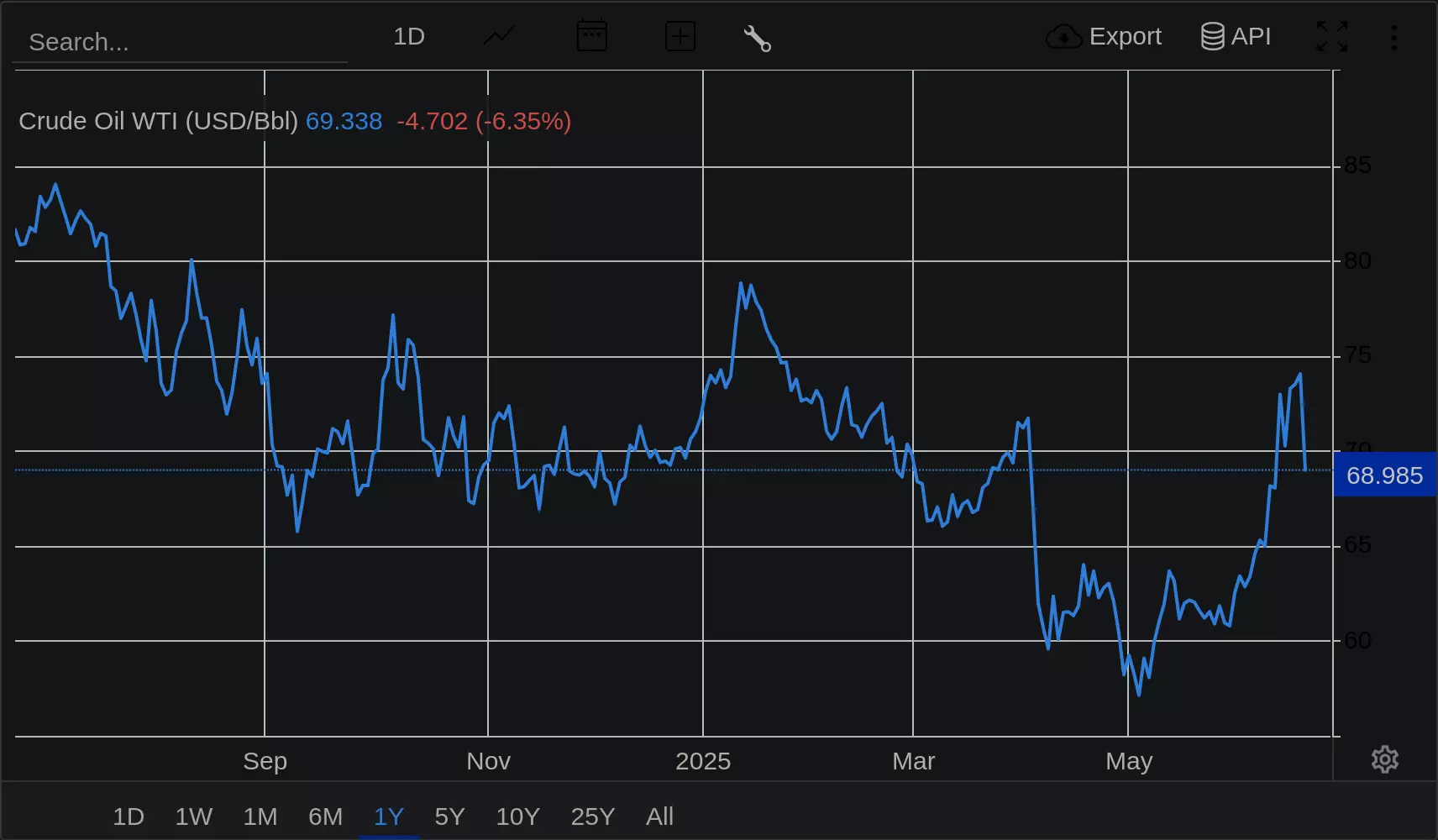Switch to the 5Y time range

tap(449, 816)
